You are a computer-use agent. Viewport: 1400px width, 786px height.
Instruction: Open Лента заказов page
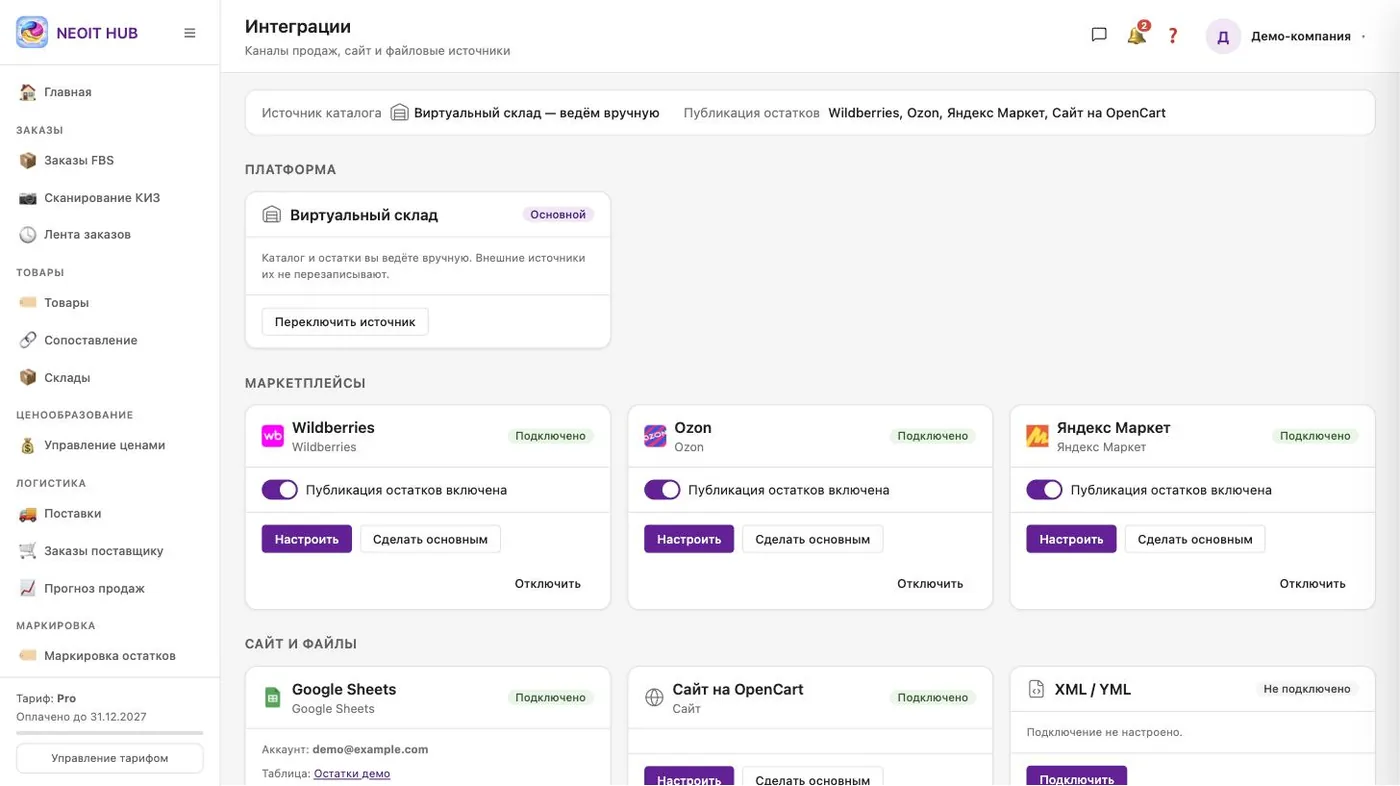[109, 235]
